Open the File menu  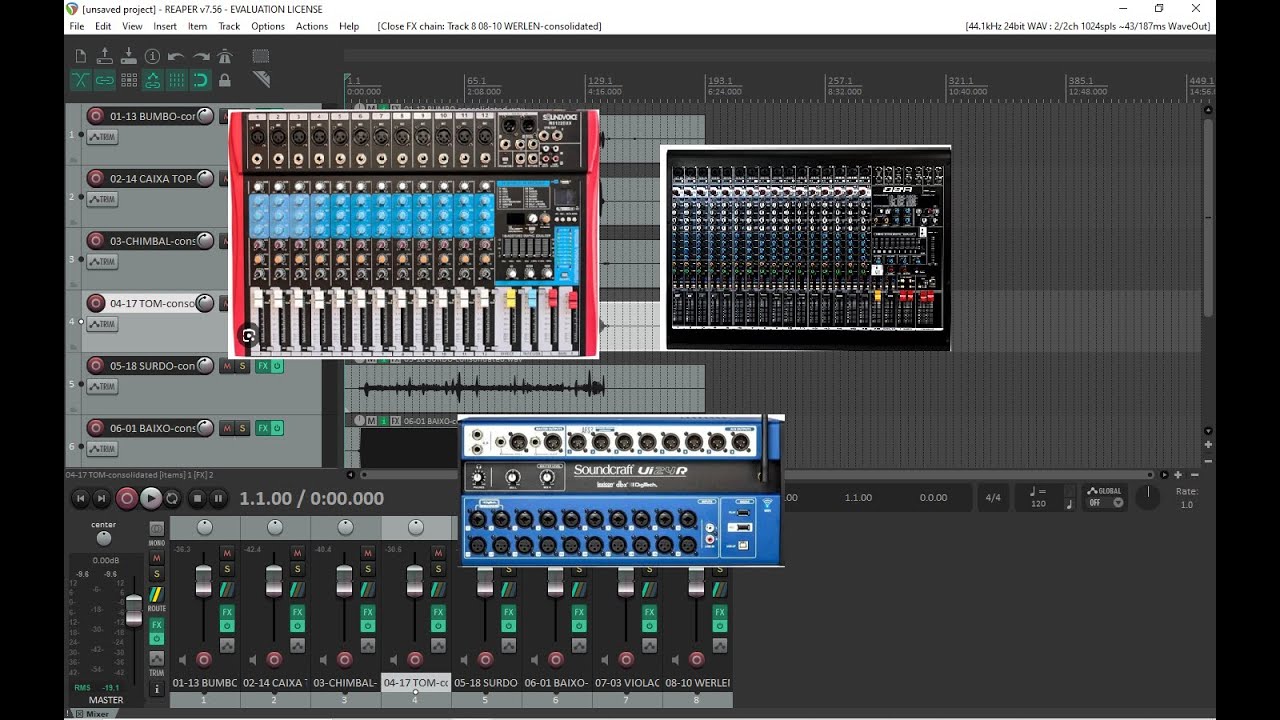click(x=77, y=26)
